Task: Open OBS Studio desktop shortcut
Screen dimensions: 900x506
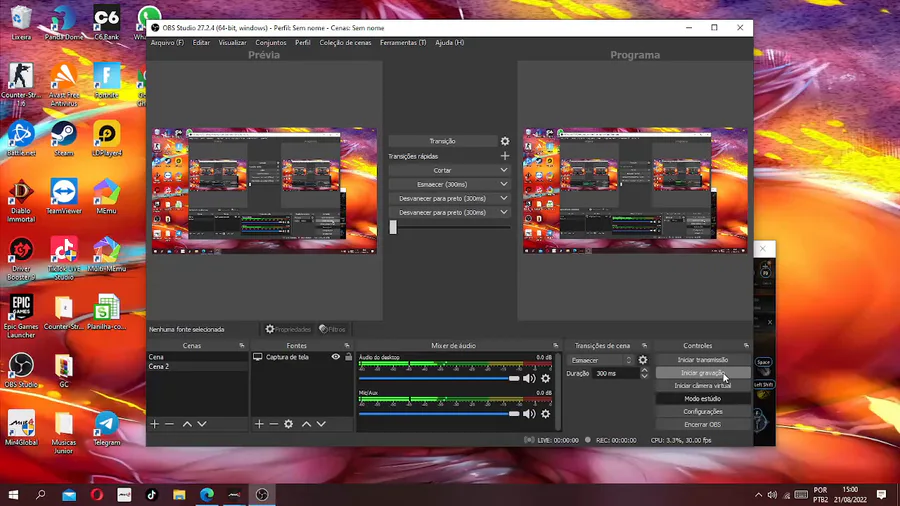Action: [21, 370]
